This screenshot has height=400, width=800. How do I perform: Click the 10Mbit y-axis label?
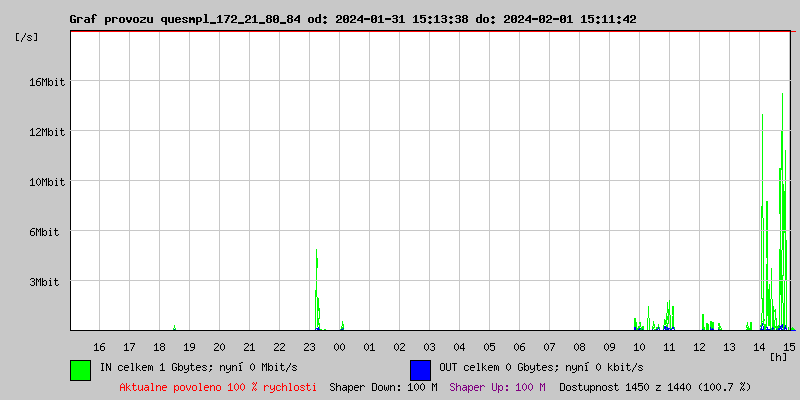coord(46,182)
